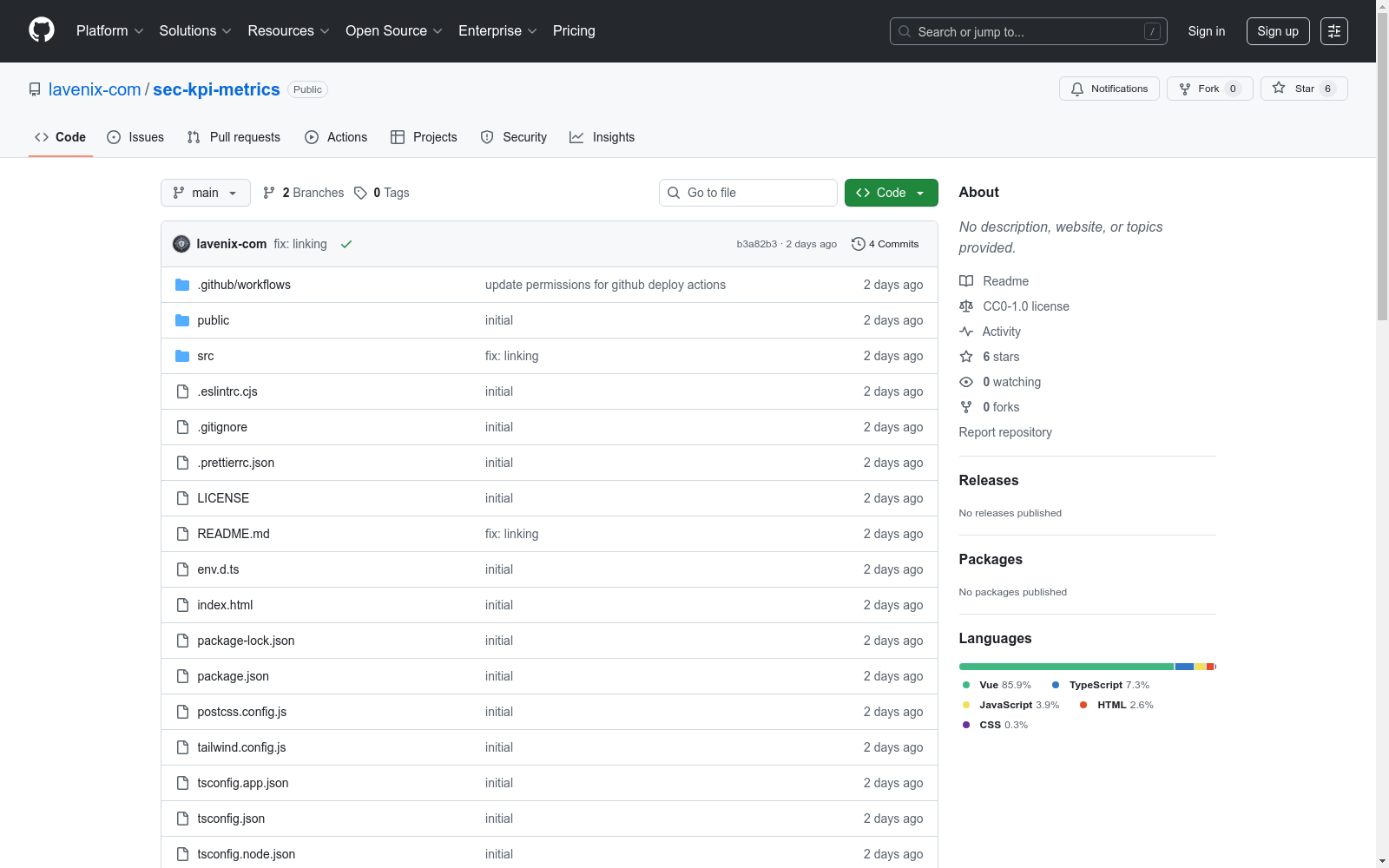The image size is (1389, 868).
Task: Click the index.html file icon
Action: click(x=182, y=605)
